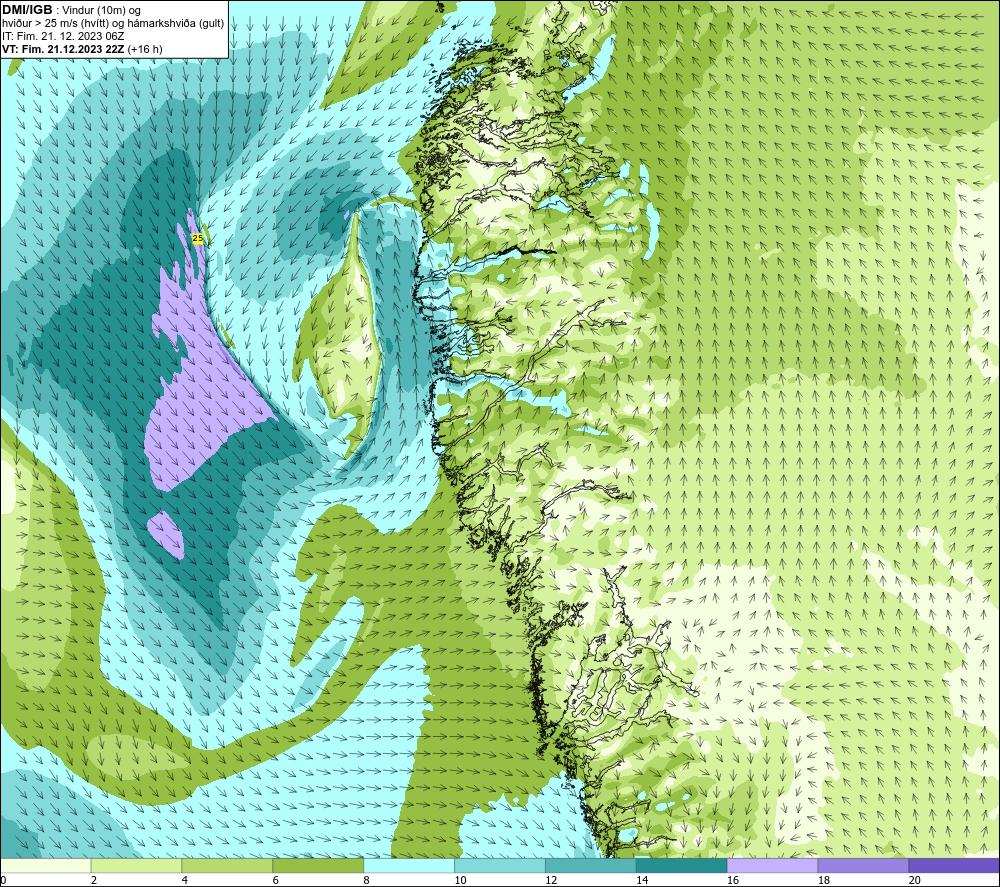
Task: Click the yellow 25 max gust label
Action: 198,238
